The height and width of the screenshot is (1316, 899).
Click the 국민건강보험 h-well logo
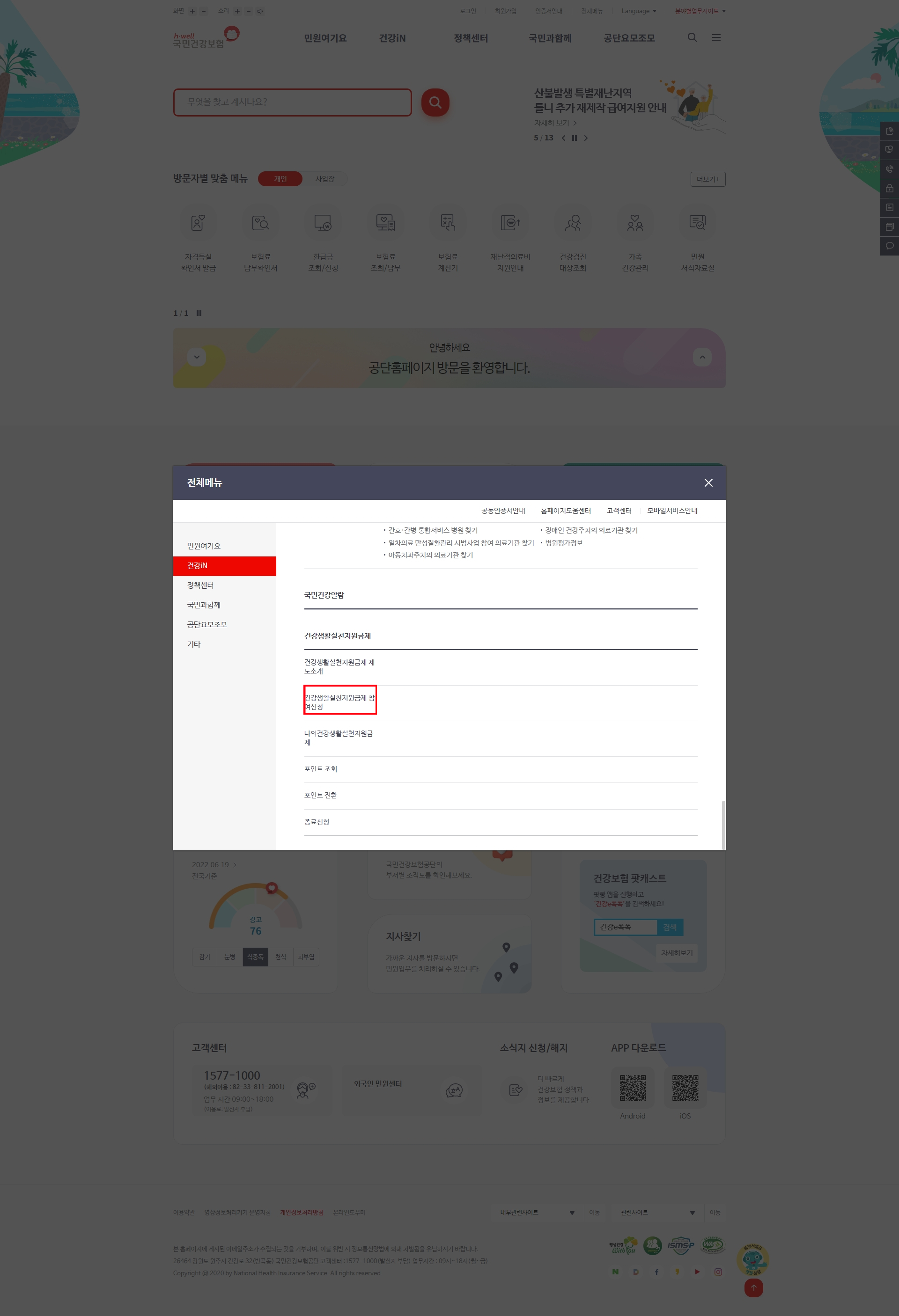tap(206, 37)
